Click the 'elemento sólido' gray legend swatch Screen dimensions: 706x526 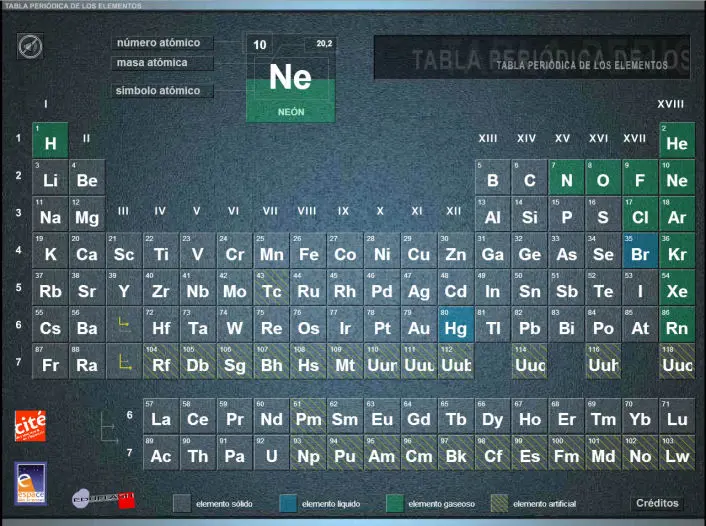coord(181,503)
